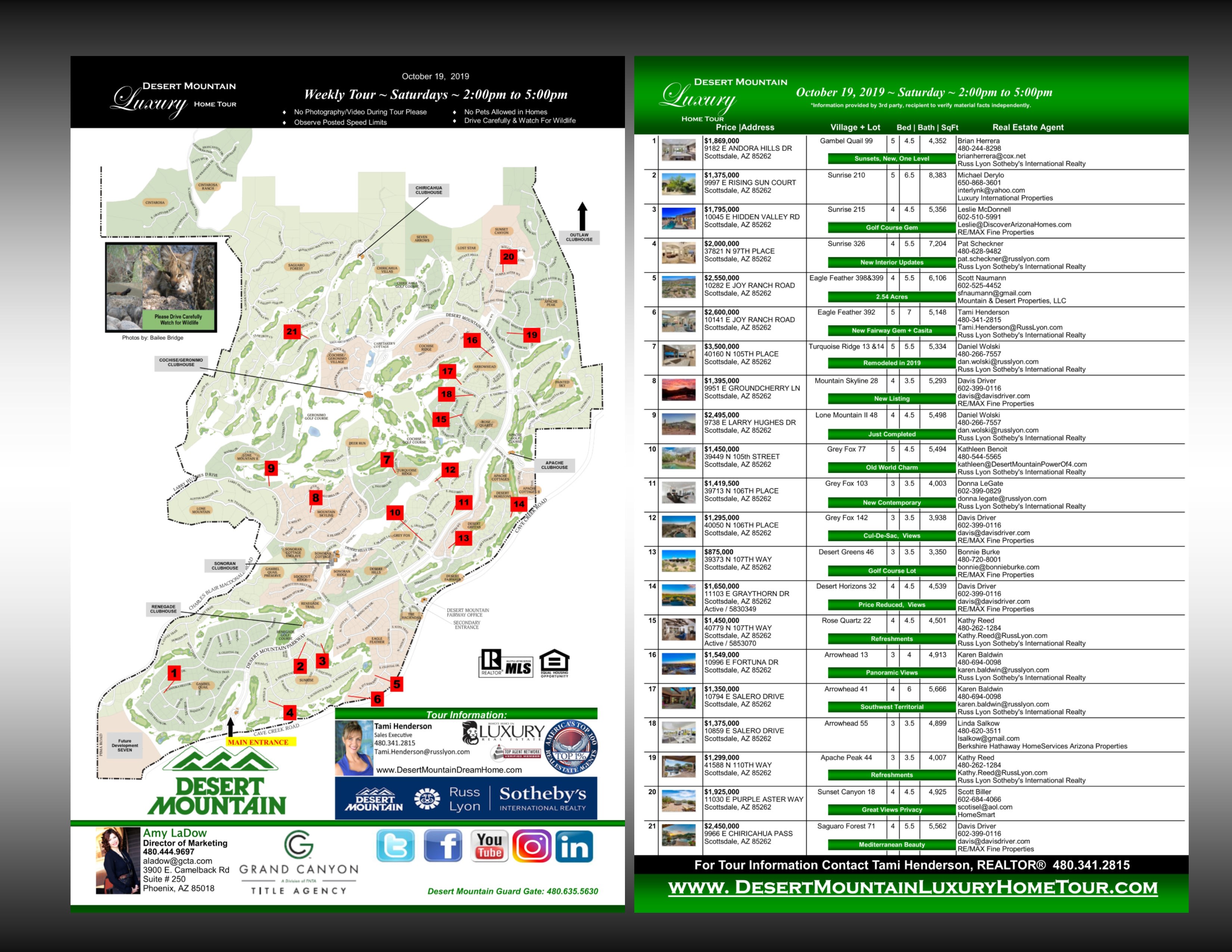Select red map marker 16
Image resolution: width=1232 pixels, height=952 pixels.
pos(472,340)
